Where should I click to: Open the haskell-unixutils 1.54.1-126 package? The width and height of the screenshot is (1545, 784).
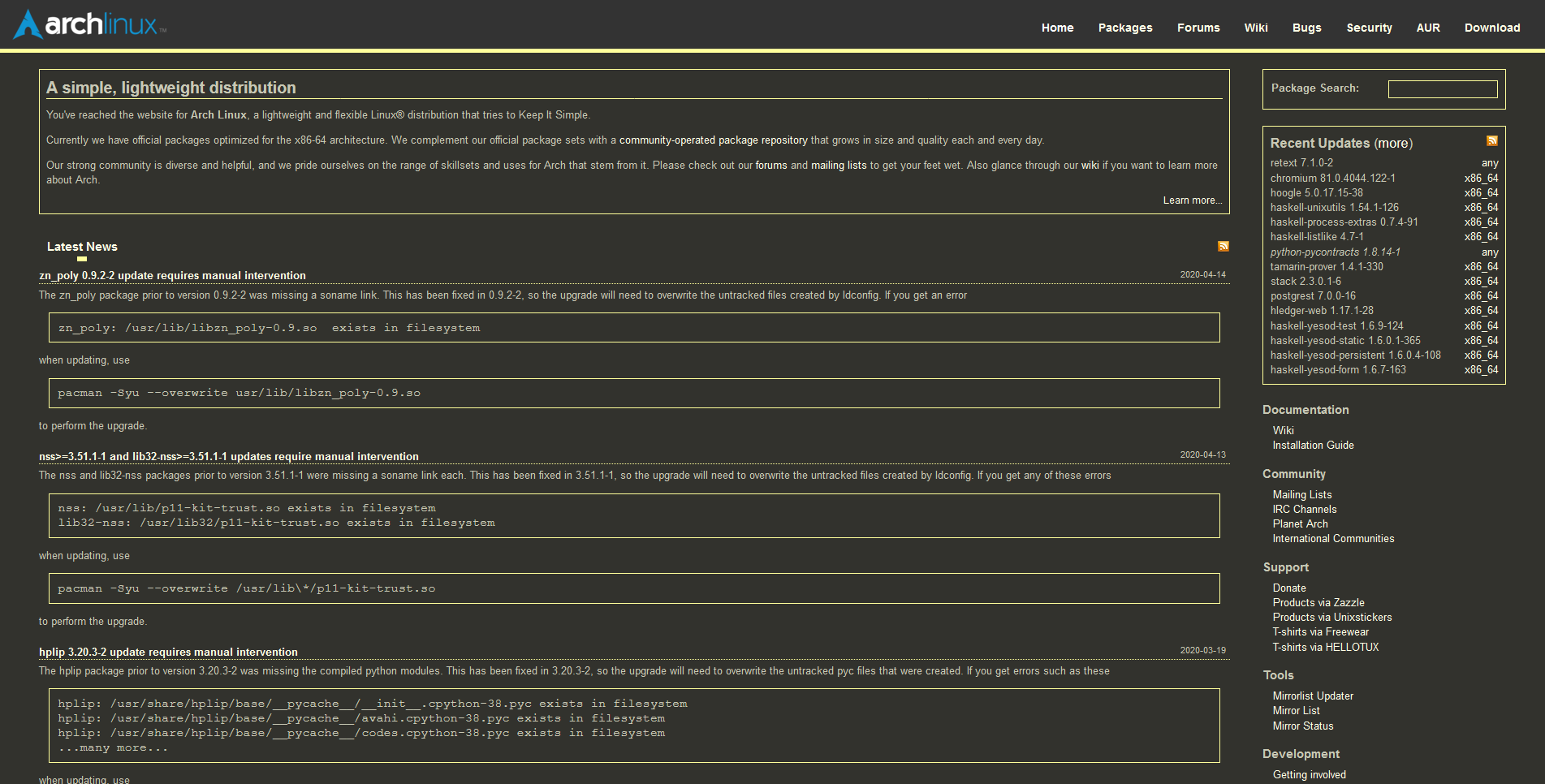(1335, 208)
